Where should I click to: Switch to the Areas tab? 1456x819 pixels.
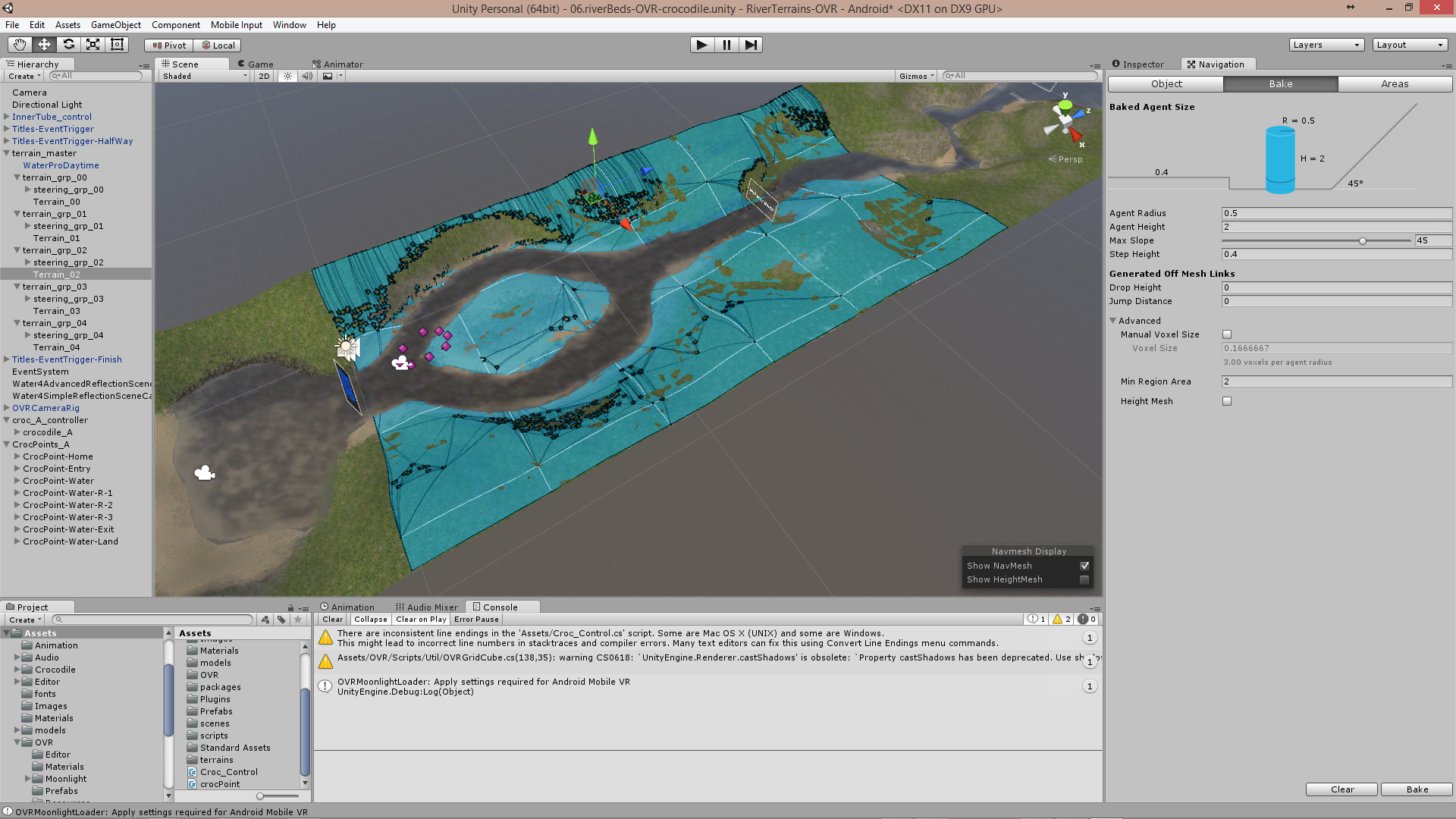1394,84
